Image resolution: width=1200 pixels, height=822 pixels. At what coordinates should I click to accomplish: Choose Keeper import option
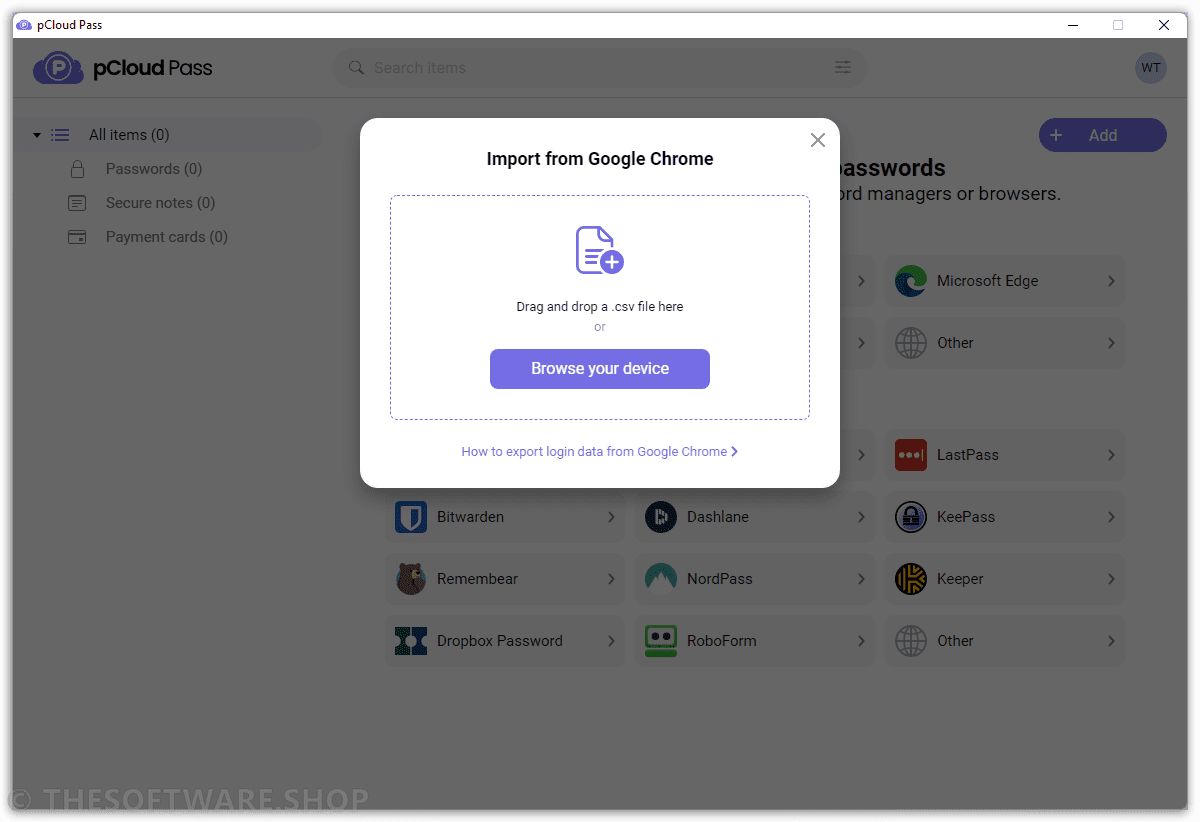pyautogui.click(x=1005, y=579)
